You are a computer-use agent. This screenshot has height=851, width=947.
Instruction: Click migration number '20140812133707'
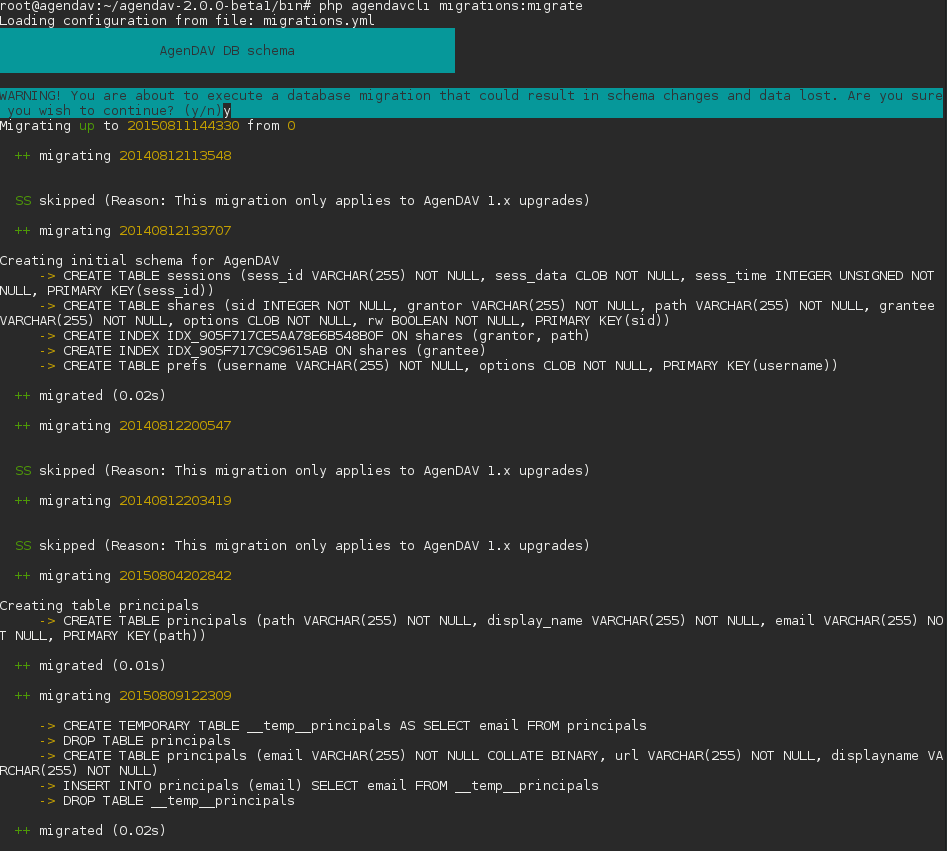(175, 231)
